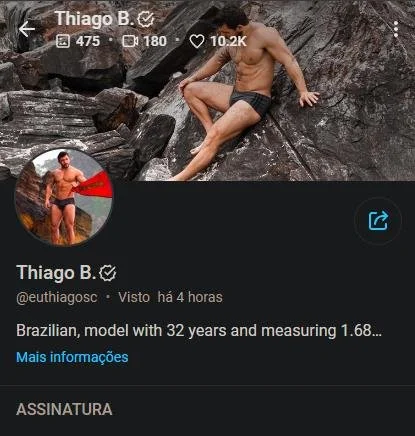Click the 10.2K likes number
Screen dimensions: 415x436
click(228, 41)
